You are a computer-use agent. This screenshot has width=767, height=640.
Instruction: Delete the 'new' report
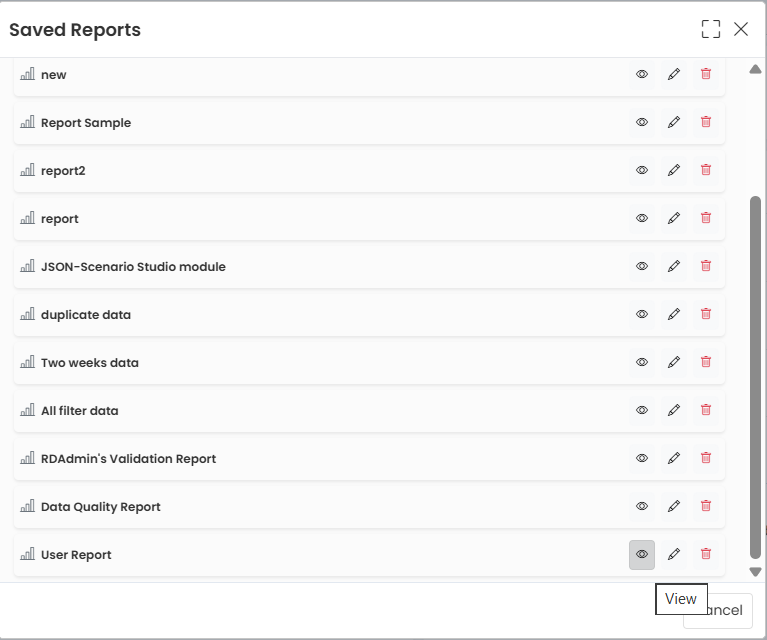click(x=706, y=74)
